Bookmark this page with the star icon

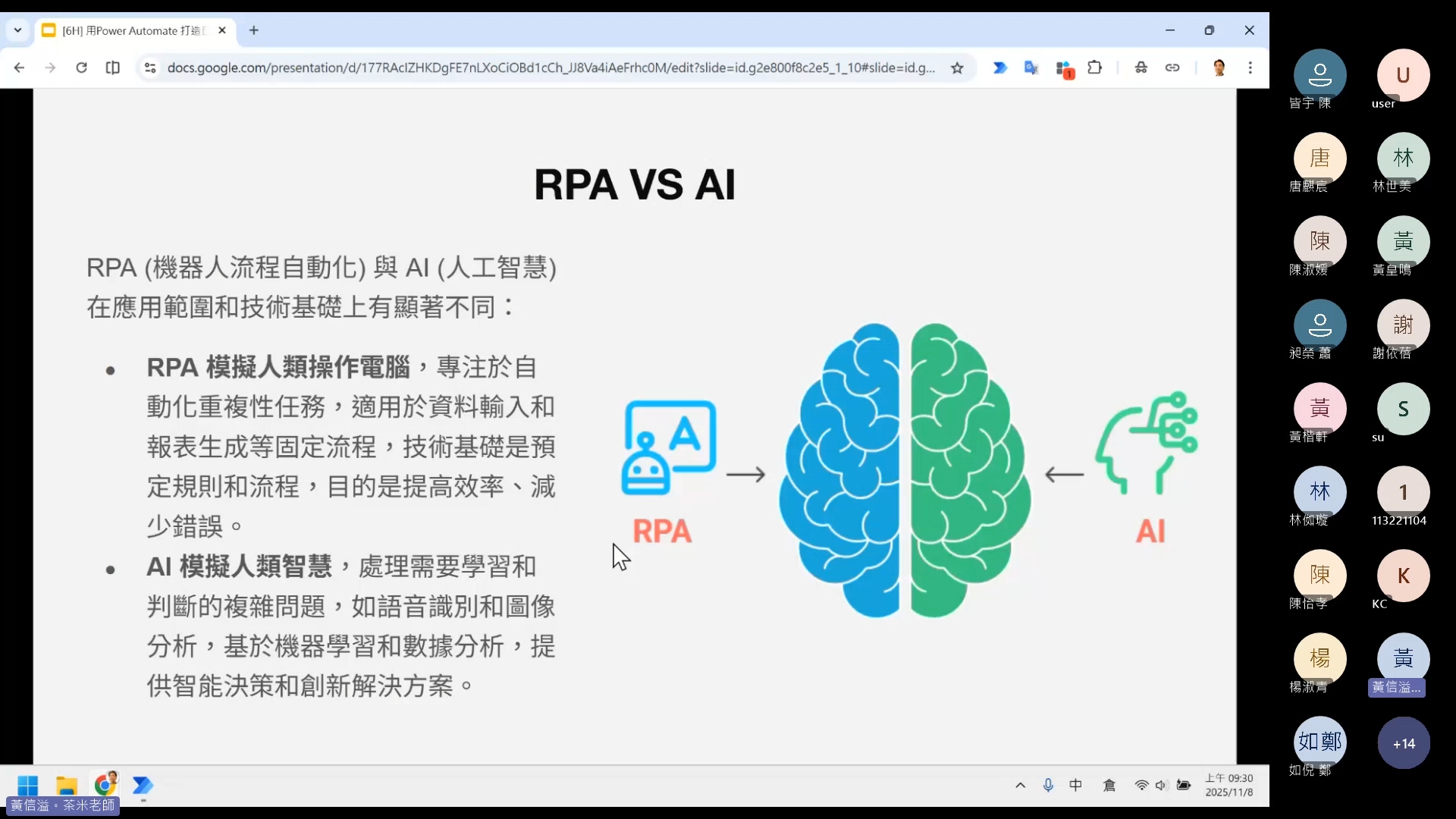(957, 68)
